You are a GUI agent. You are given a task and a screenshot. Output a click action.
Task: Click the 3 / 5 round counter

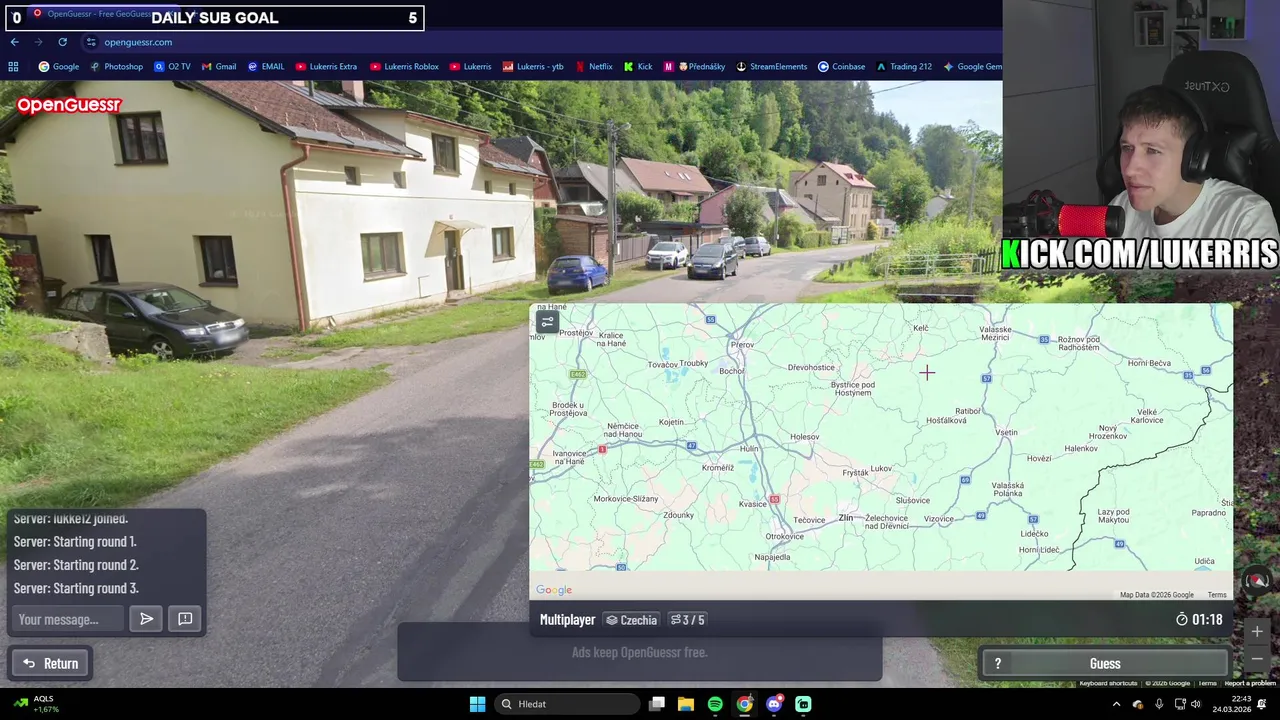687,620
